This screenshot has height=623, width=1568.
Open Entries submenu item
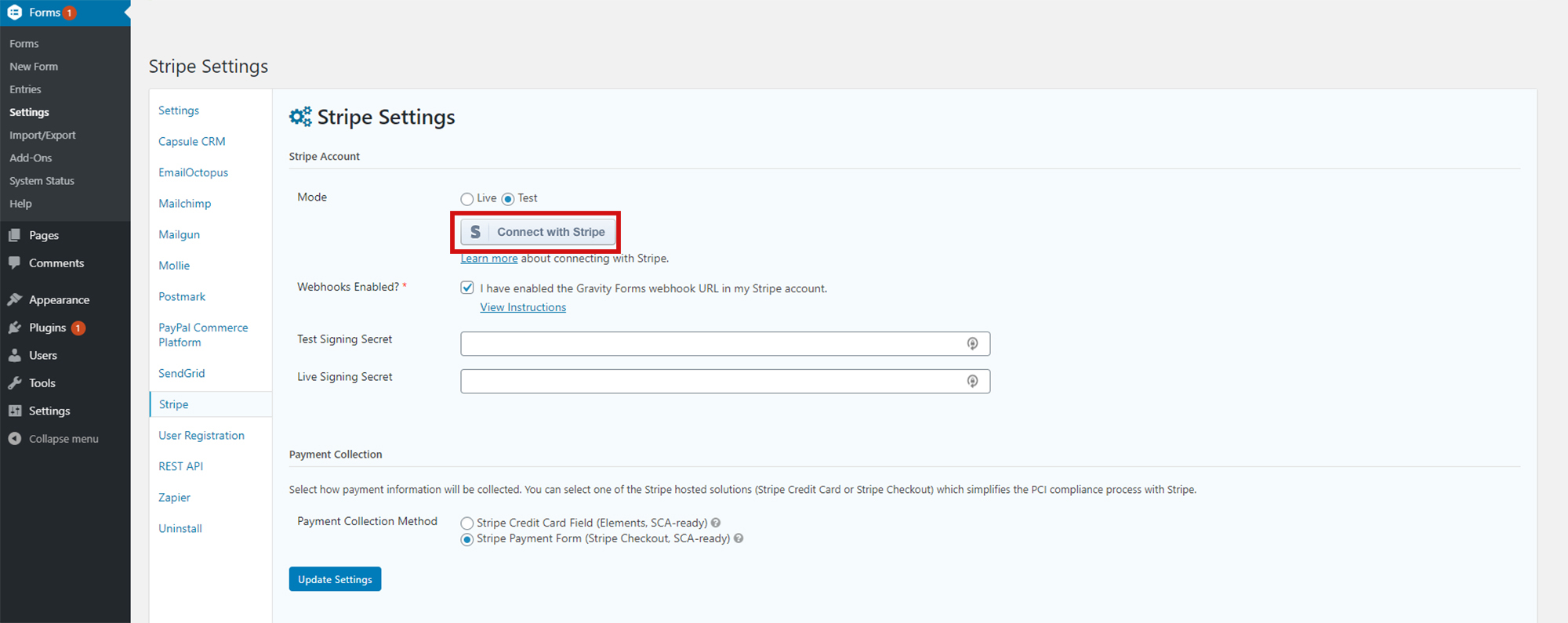(x=25, y=89)
